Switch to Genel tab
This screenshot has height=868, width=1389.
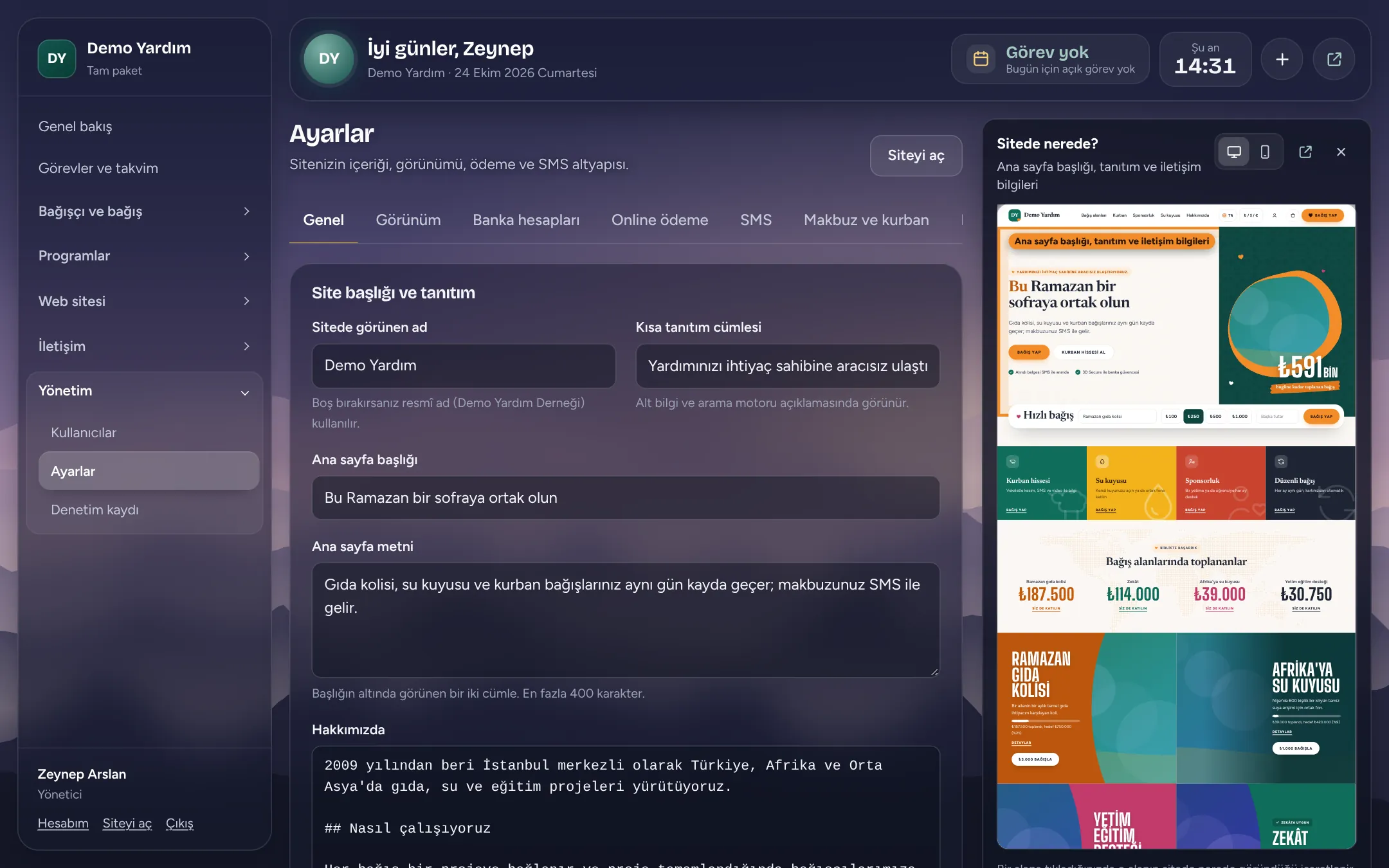[x=323, y=220]
